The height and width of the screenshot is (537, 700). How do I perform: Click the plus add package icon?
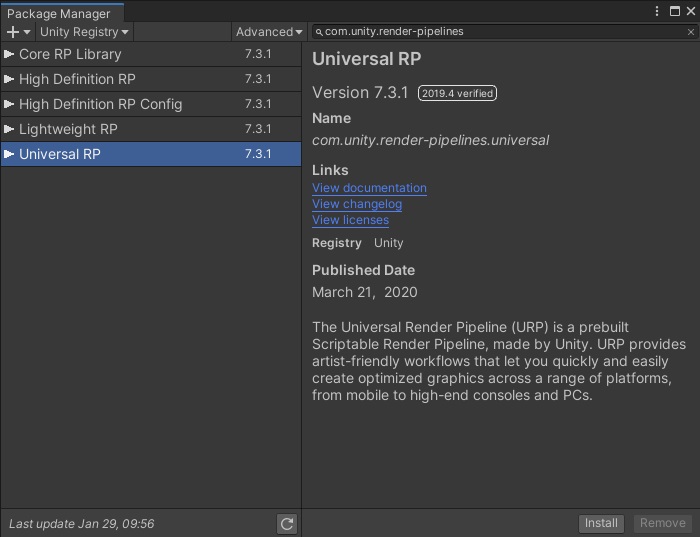13,32
